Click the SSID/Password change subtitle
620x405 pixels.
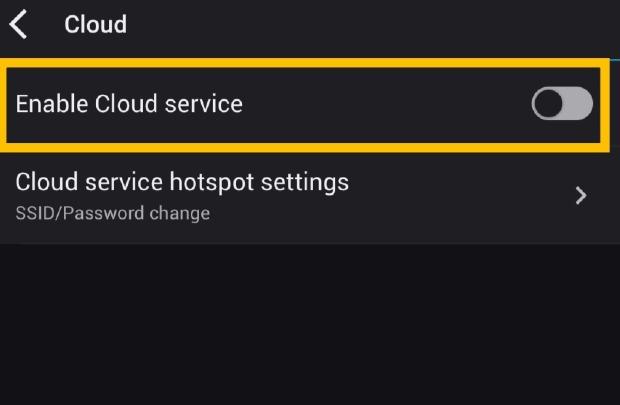coord(113,213)
